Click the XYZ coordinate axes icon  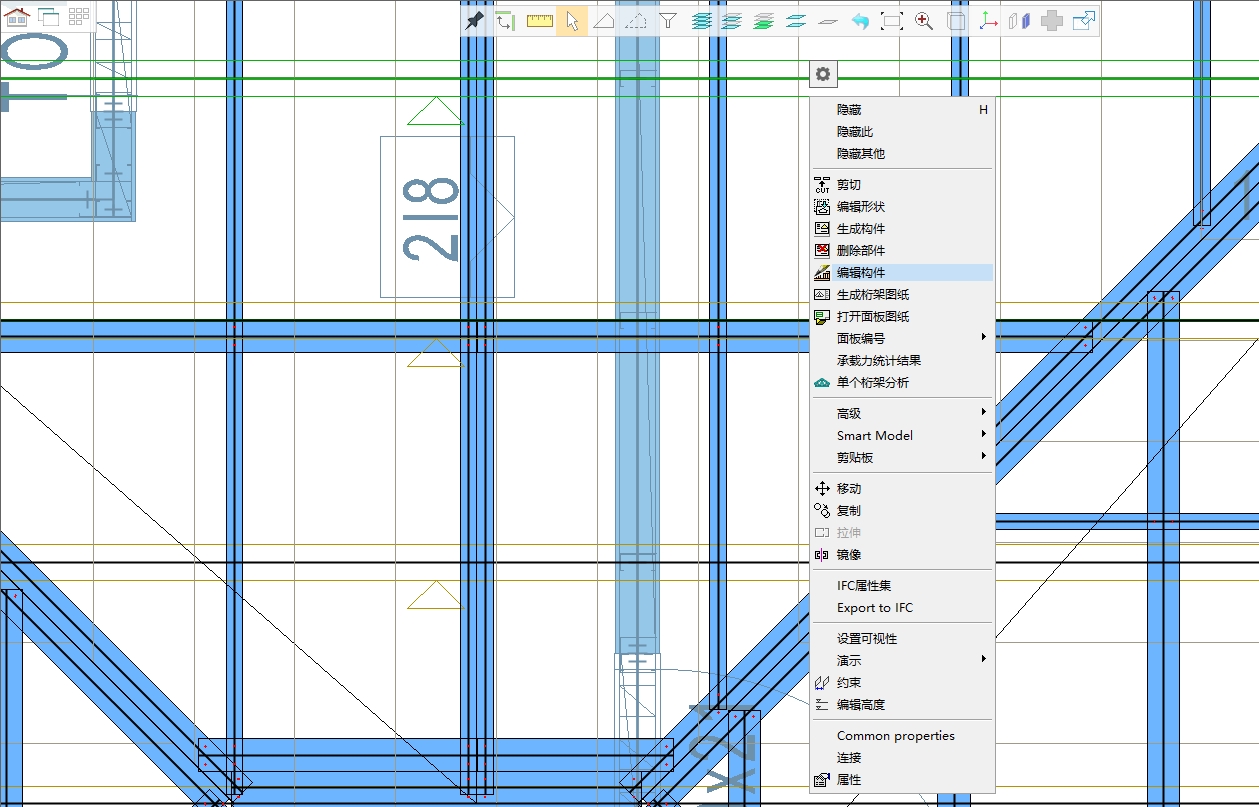[988, 21]
